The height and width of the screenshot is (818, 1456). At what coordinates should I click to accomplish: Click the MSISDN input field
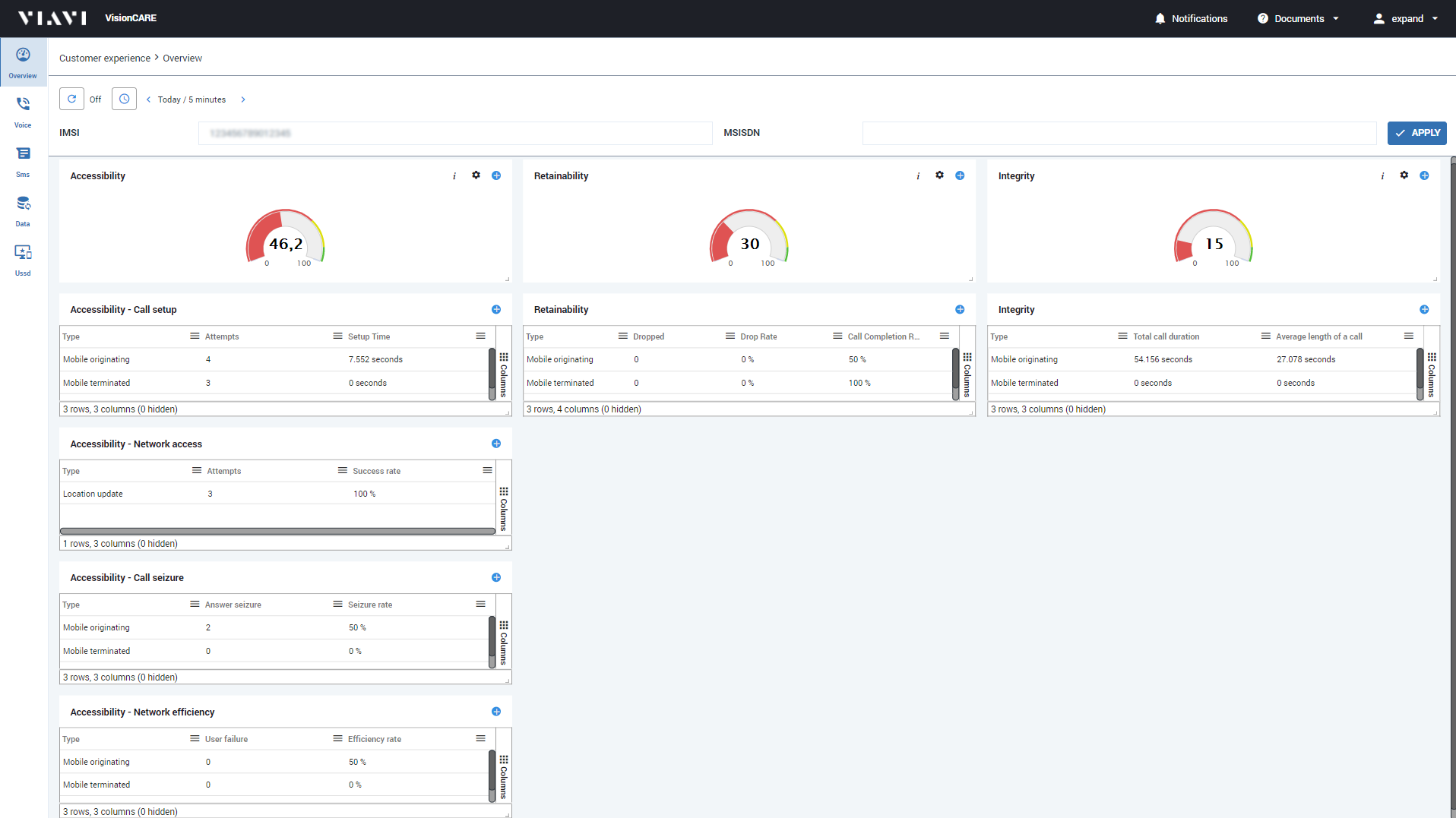pyautogui.click(x=1119, y=133)
